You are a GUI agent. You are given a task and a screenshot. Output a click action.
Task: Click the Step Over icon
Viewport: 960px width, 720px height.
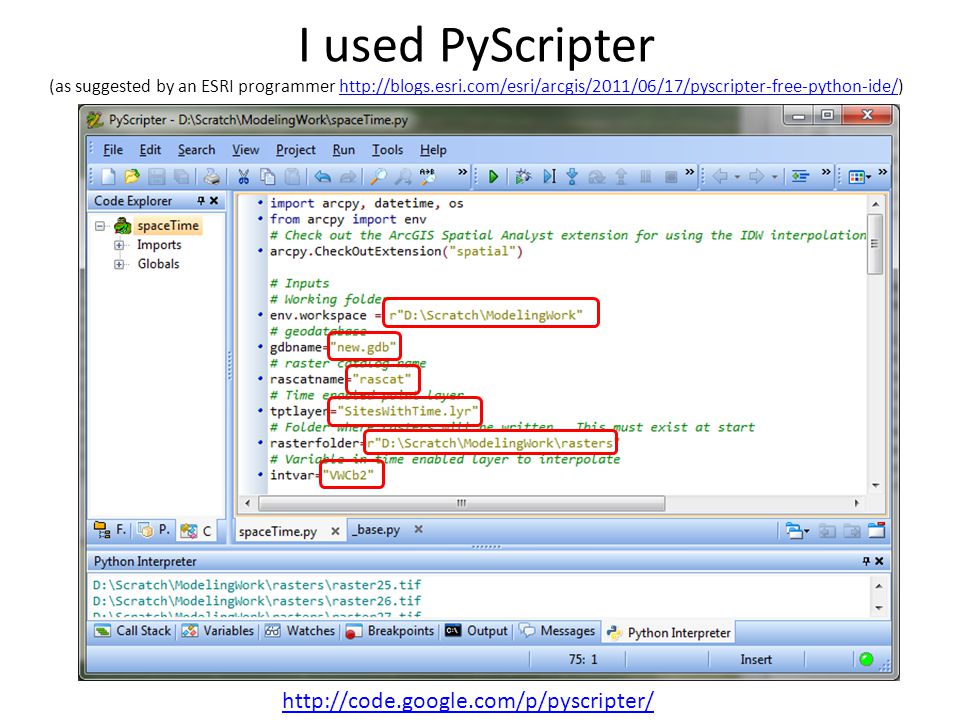pyautogui.click(x=596, y=176)
